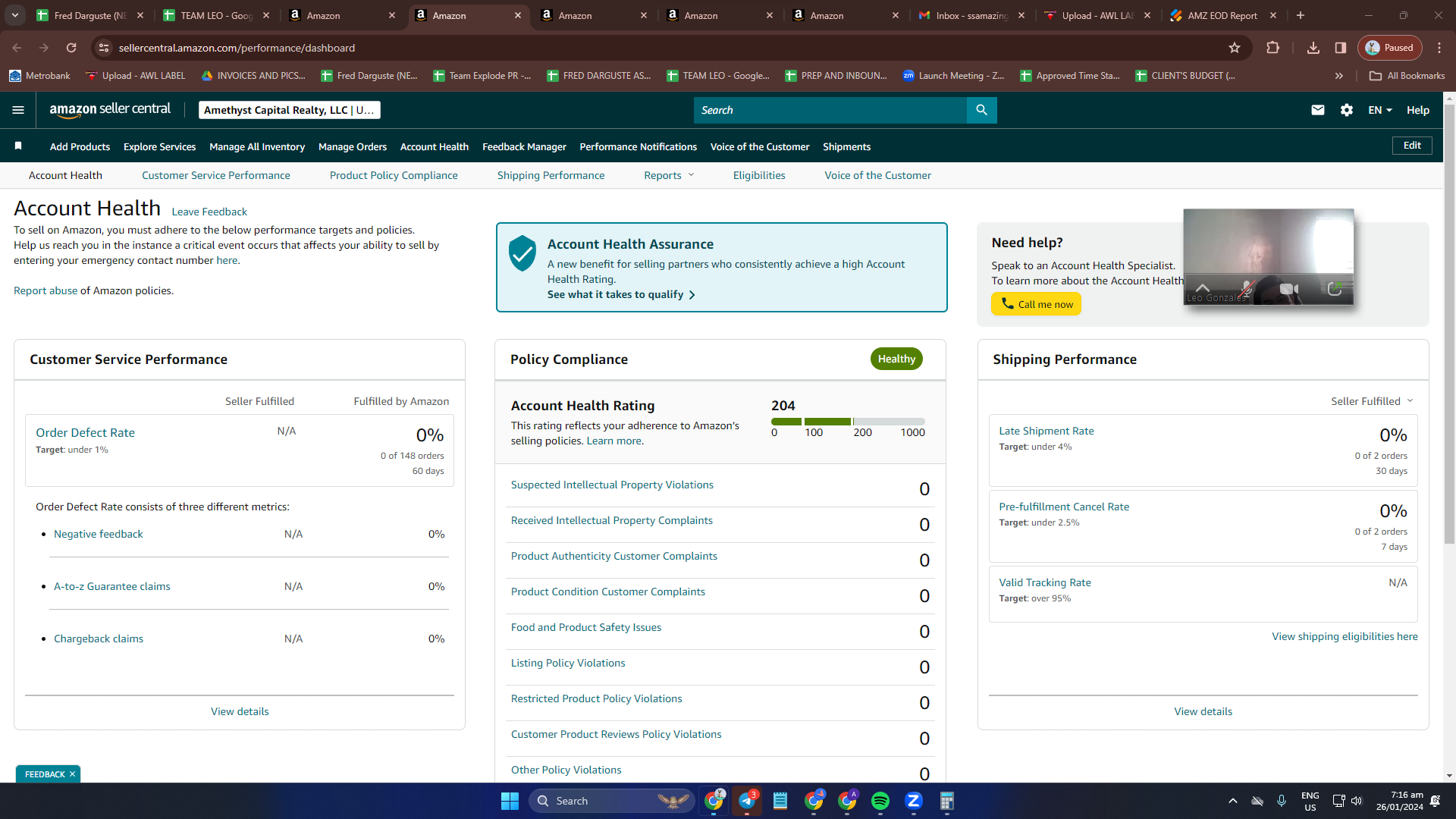Click the site information icon in the address bar
1456x819 pixels.
tap(104, 48)
